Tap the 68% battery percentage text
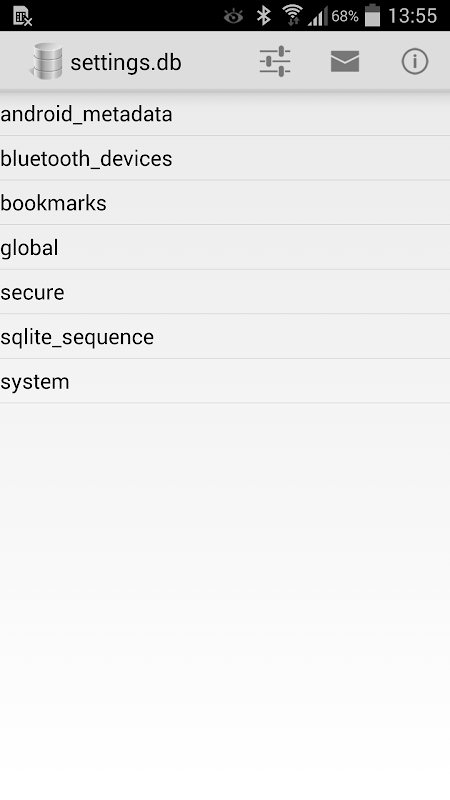 tap(345, 16)
